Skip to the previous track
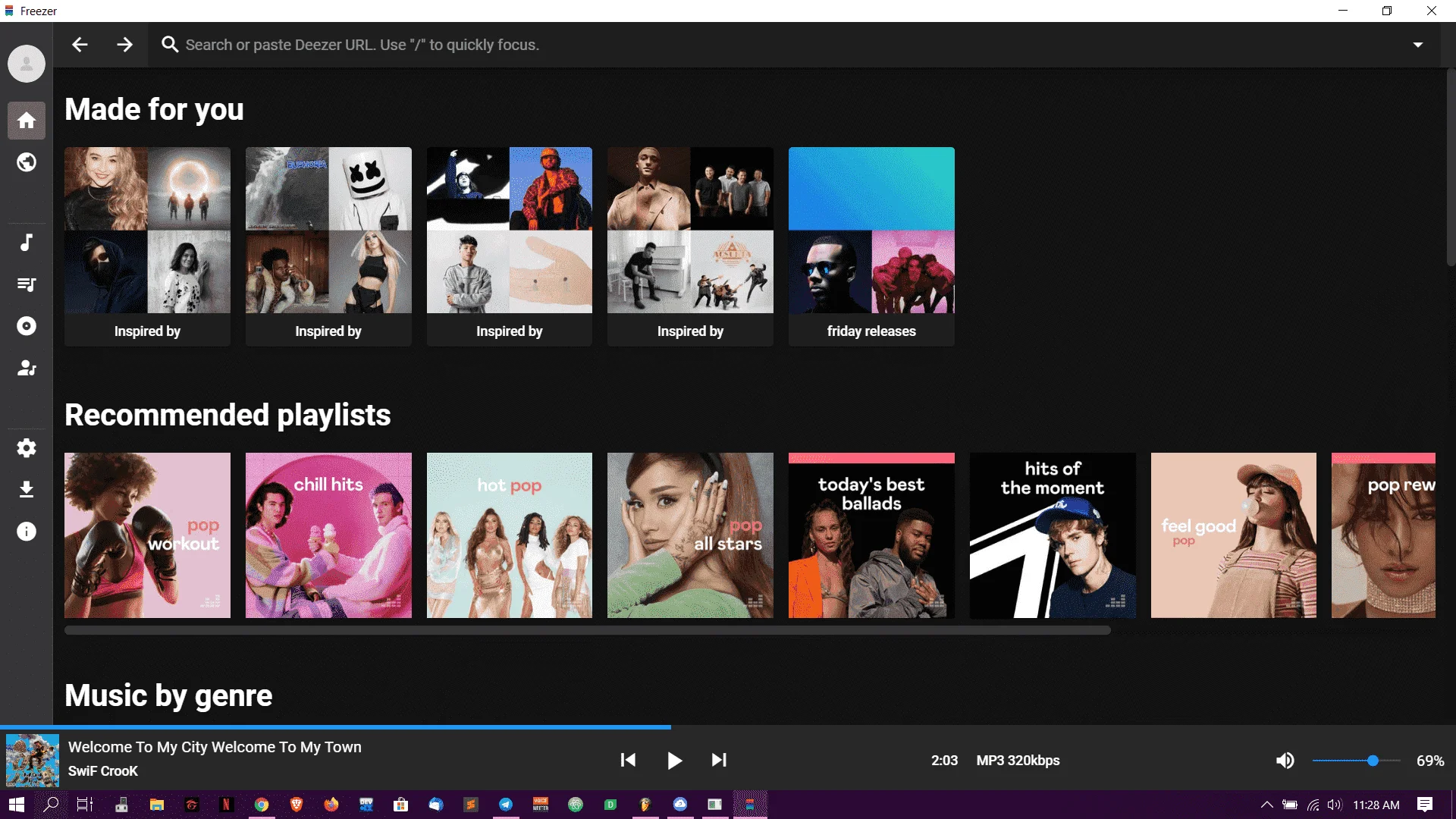Image resolution: width=1456 pixels, height=819 pixels. click(628, 760)
